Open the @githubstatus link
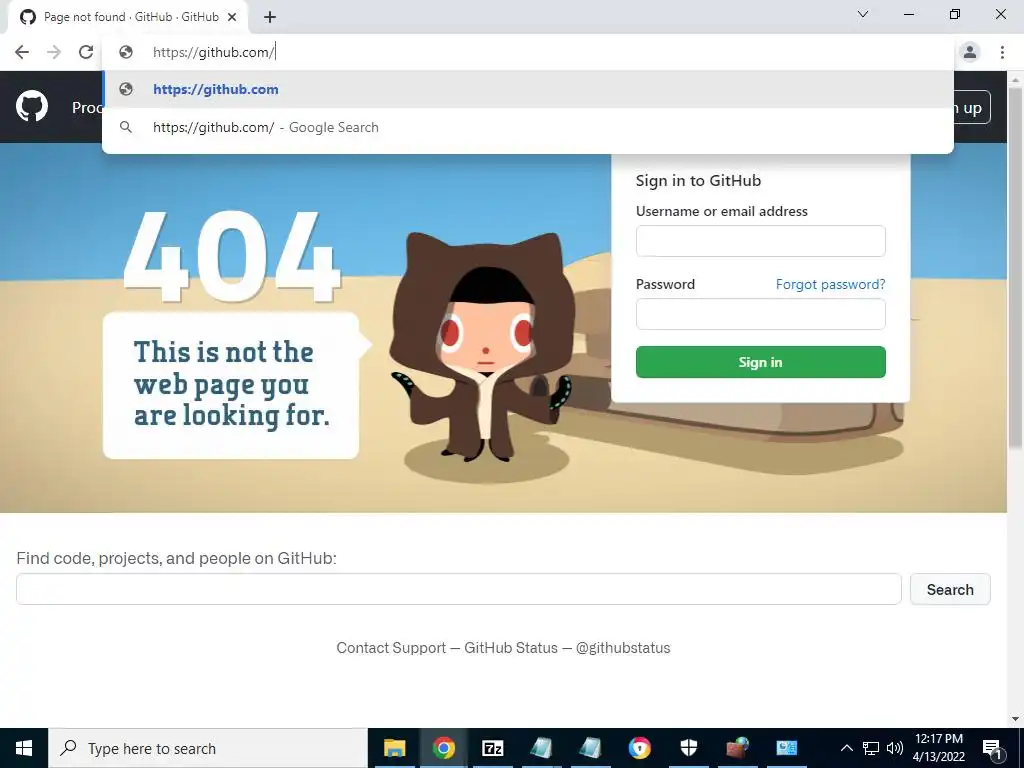The width and height of the screenshot is (1024, 768). click(x=623, y=648)
